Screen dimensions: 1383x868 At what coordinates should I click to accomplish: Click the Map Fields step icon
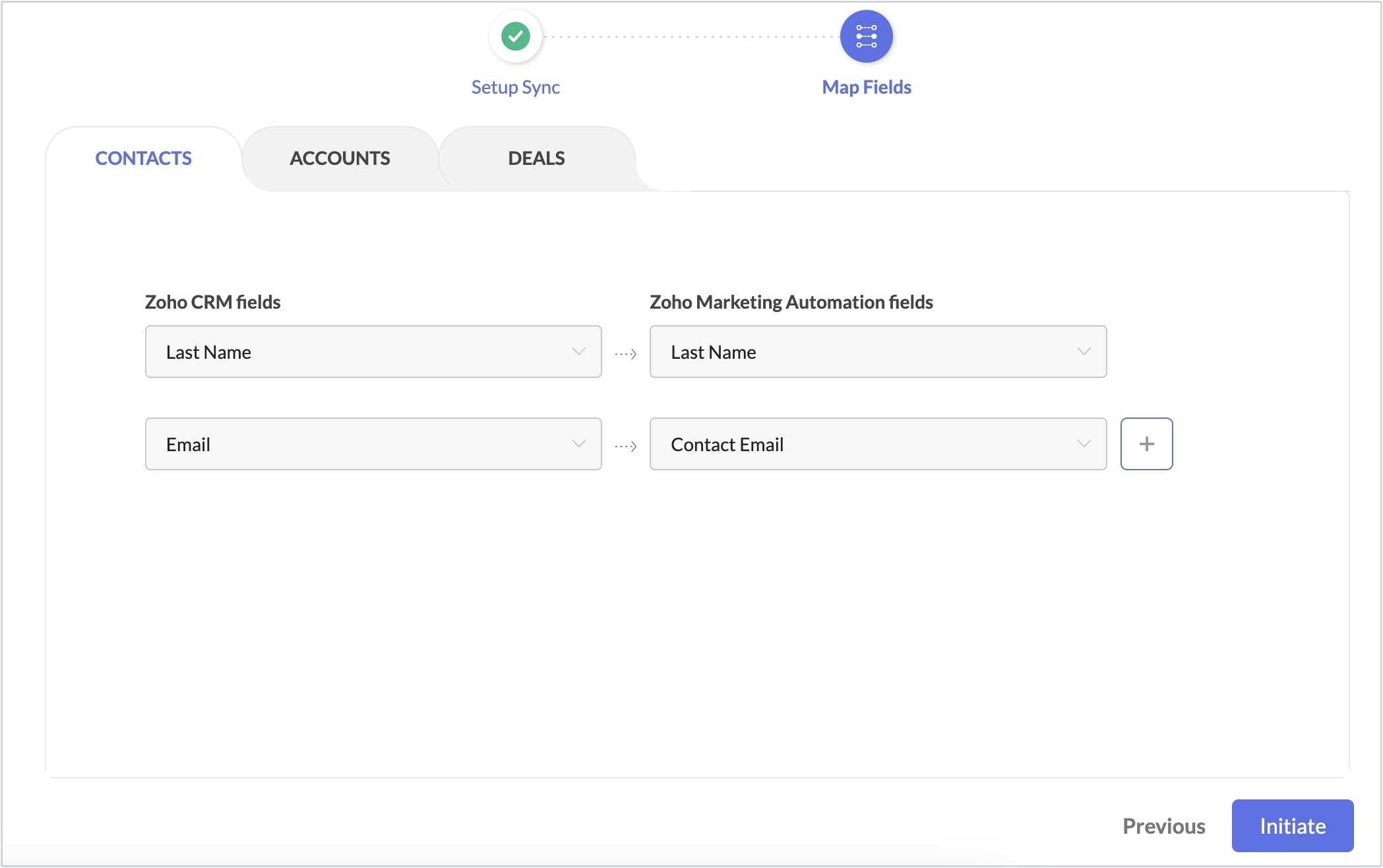click(866, 36)
